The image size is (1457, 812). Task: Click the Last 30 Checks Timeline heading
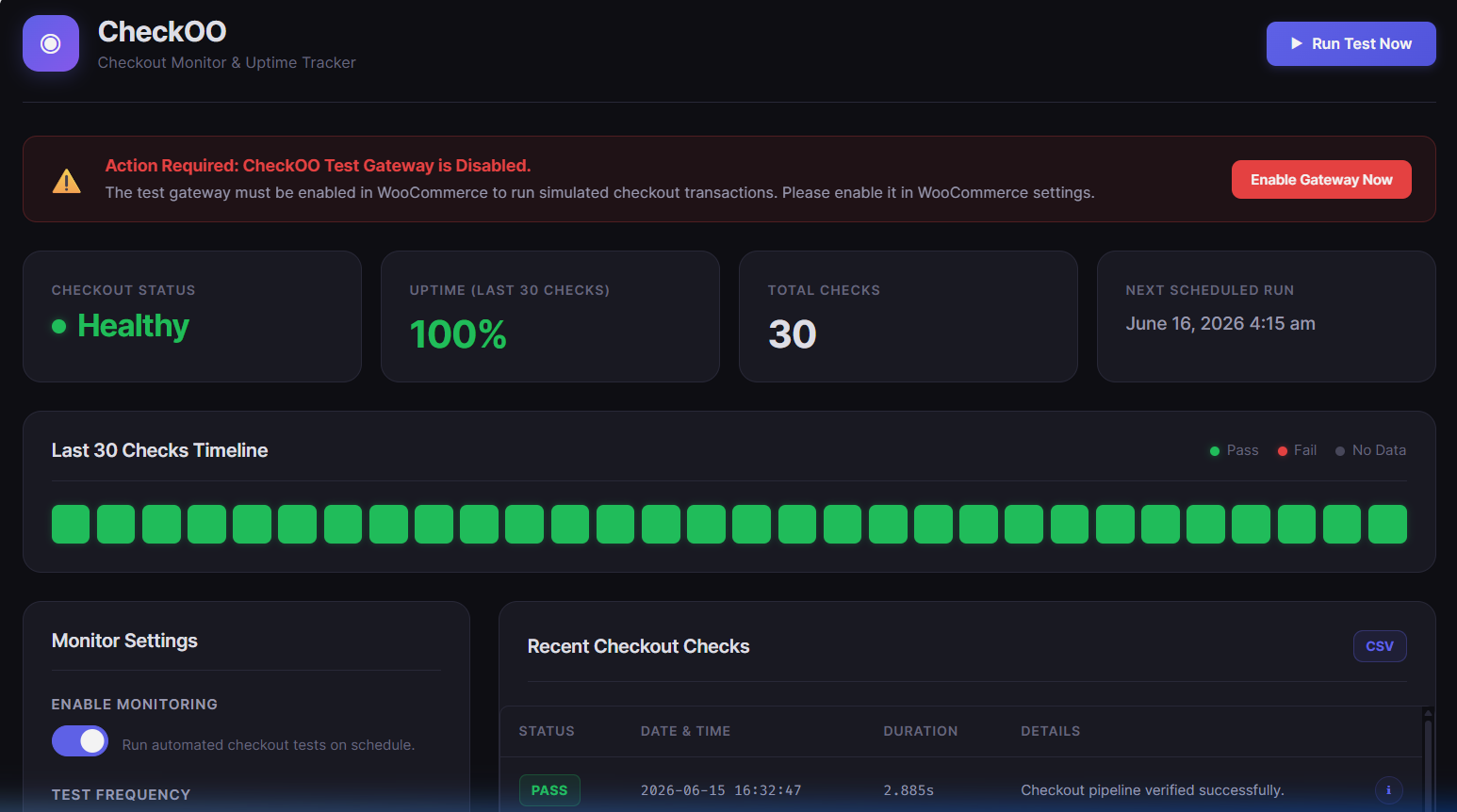159,450
